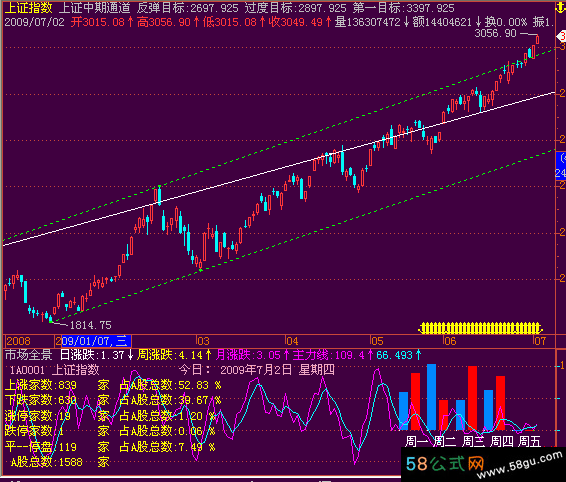Click the 平--停盘:119 statistic
The height and width of the screenshot is (482, 566).
coord(40,447)
